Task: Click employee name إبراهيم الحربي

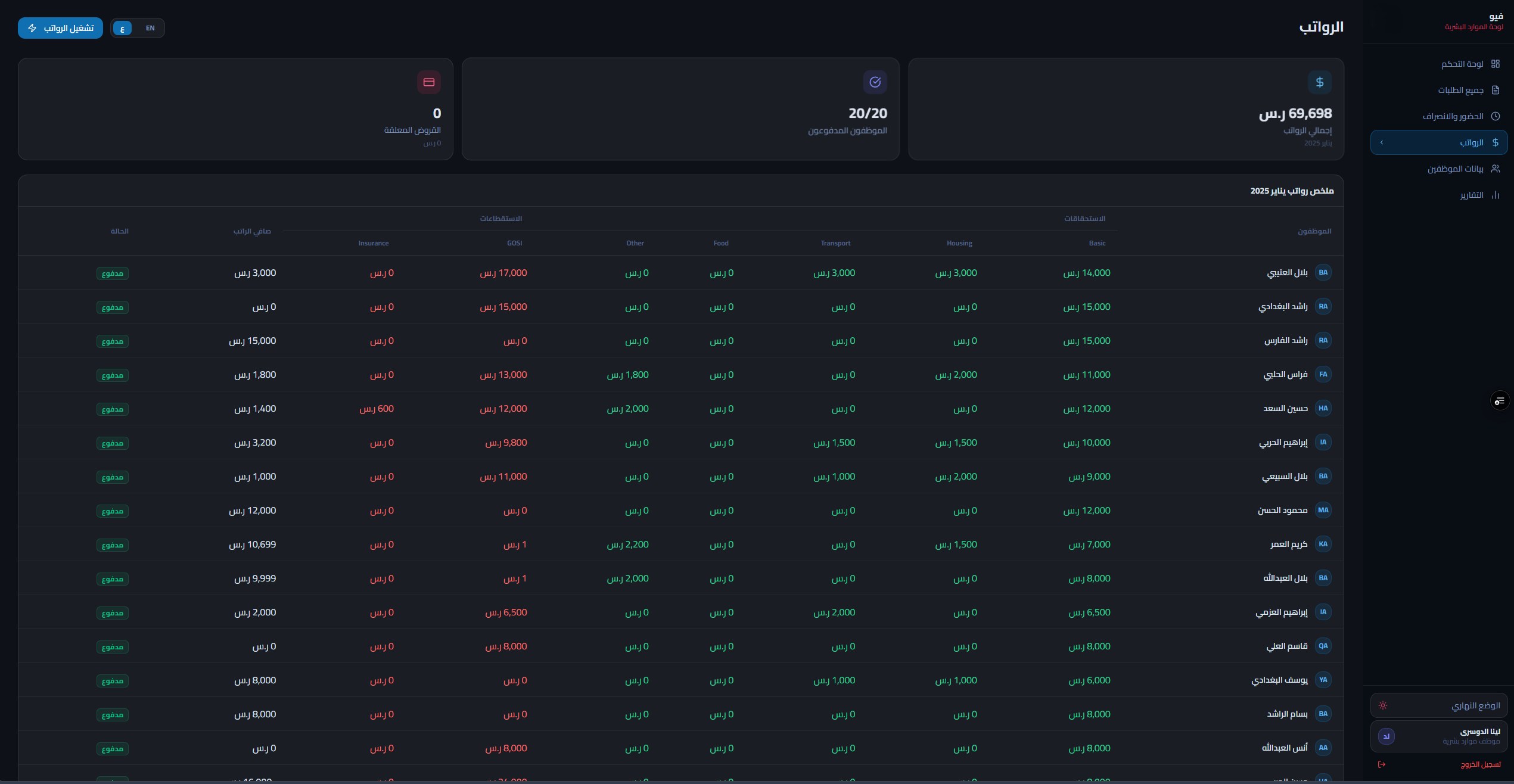Action: click(1283, 443)
